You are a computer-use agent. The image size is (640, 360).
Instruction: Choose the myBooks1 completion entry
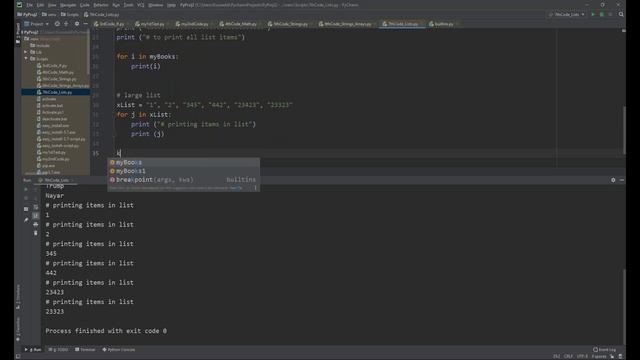pos(183,171)
